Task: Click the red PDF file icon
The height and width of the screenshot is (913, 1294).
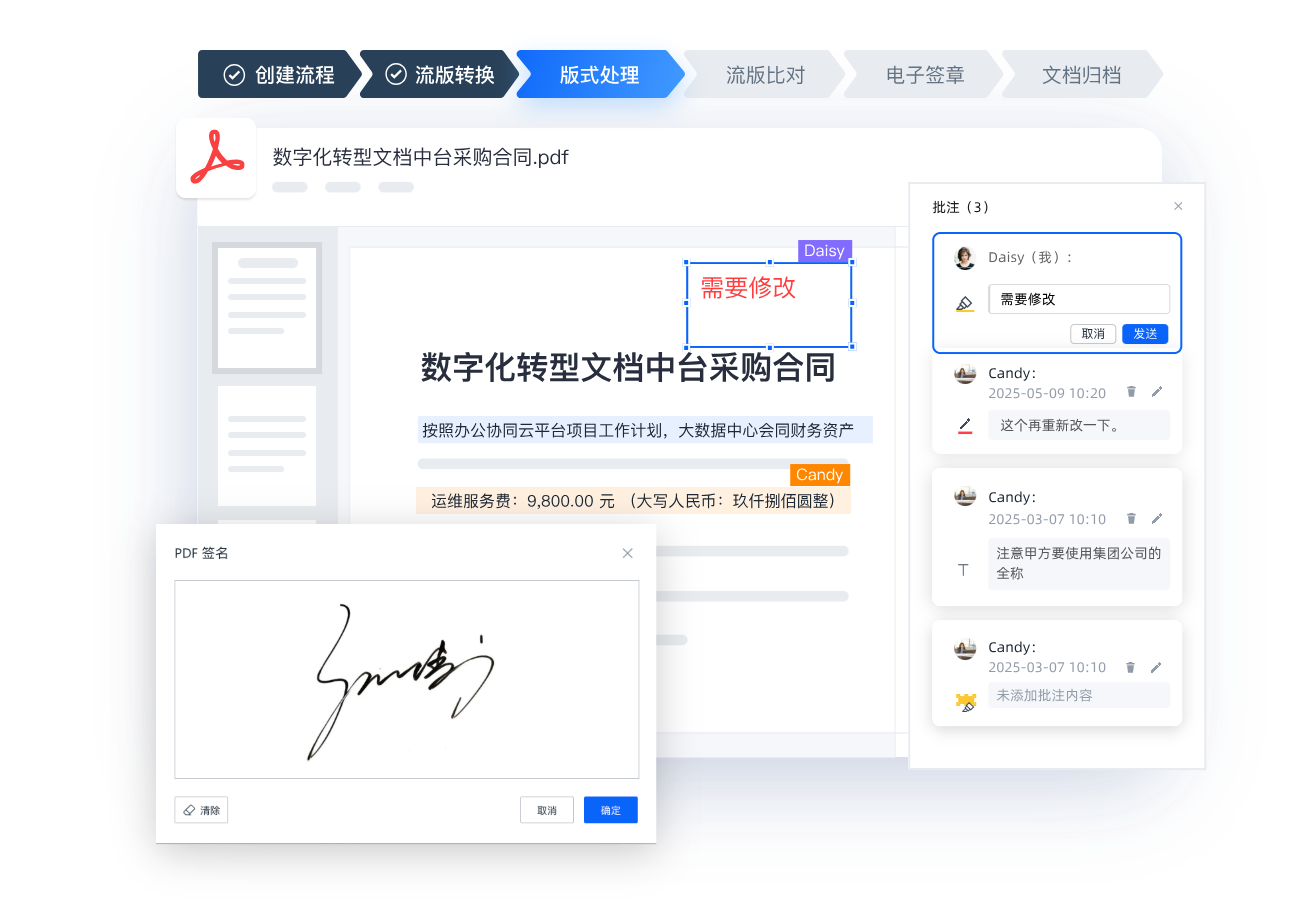Action: point(217,158)
